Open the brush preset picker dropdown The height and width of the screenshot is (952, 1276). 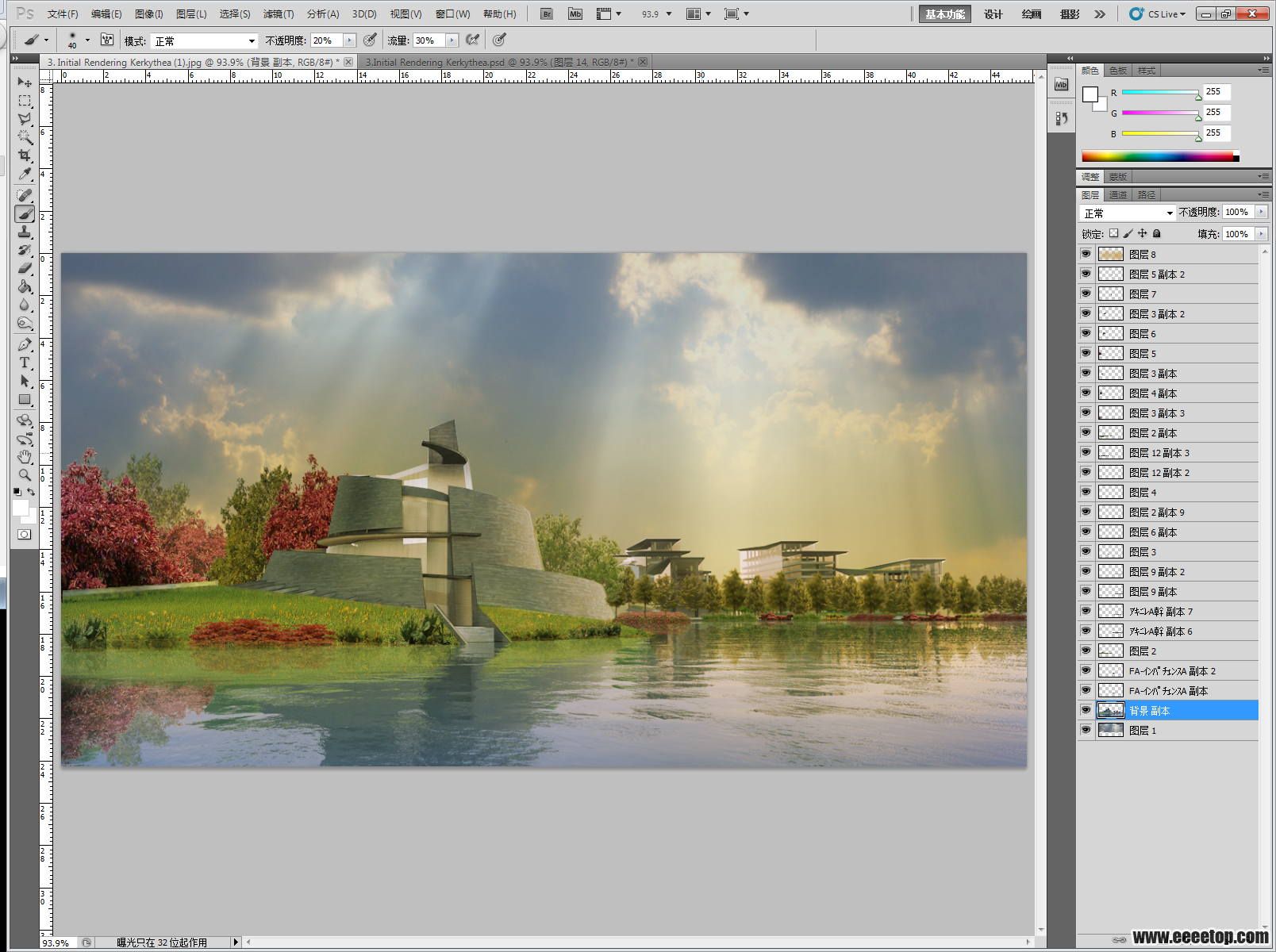click(x=87, y=40)
